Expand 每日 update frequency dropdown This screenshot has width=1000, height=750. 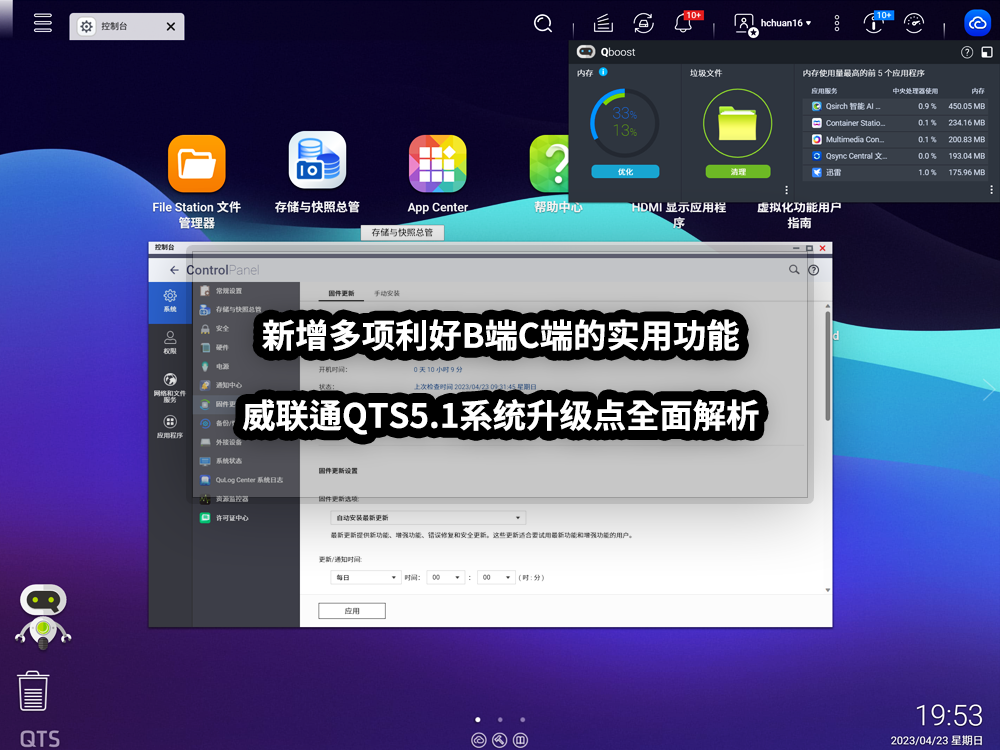[365, 577]
